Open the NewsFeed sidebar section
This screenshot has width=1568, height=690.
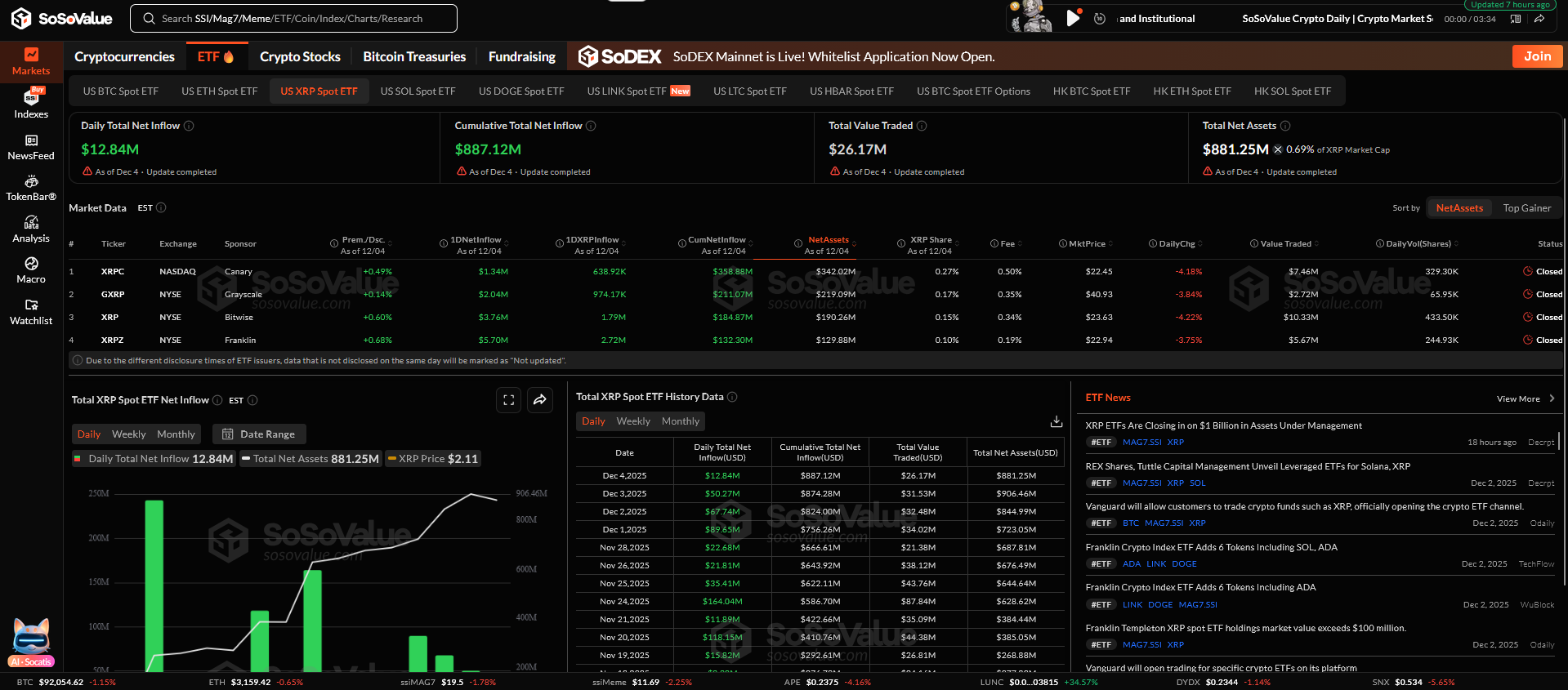coord(31,147)
